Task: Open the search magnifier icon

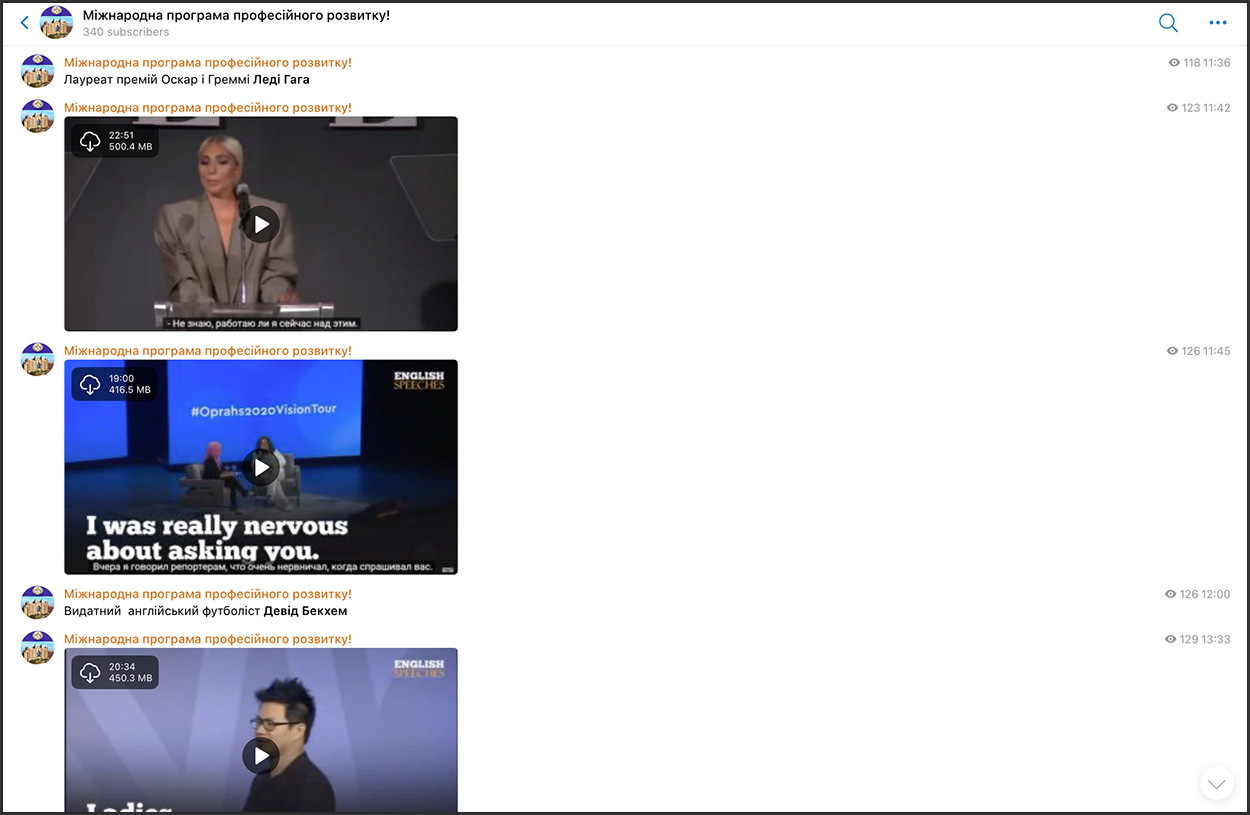Action: click(1168, 23)
